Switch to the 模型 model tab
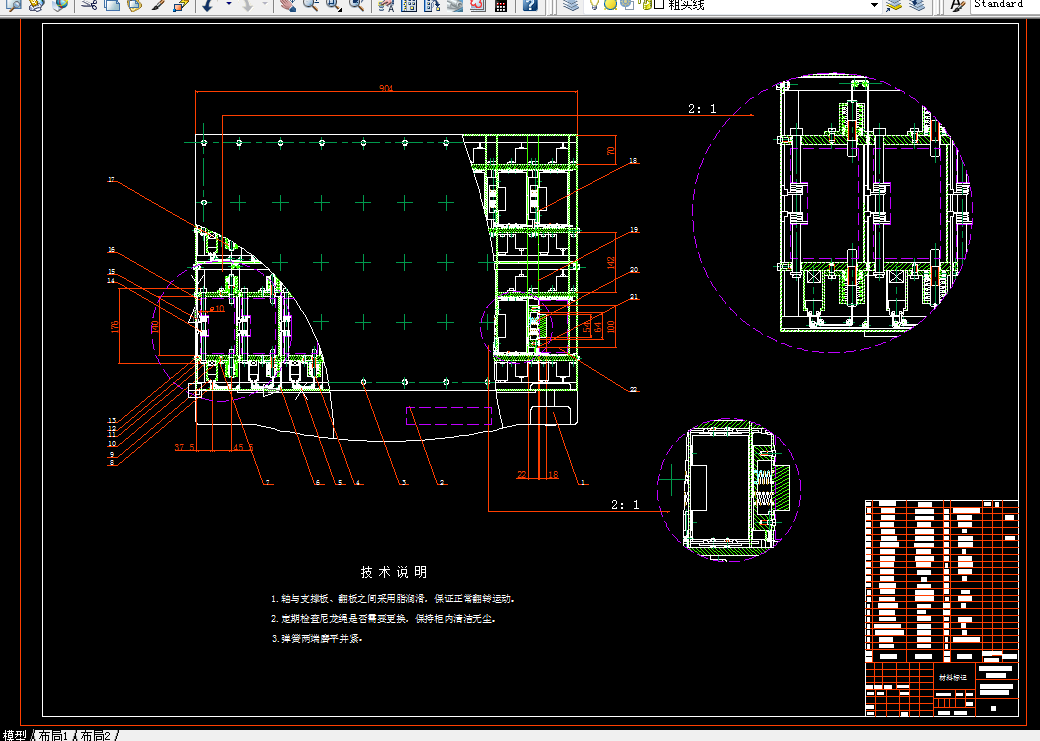Viewport: 1040px width, 741px height. coord(15,735)
